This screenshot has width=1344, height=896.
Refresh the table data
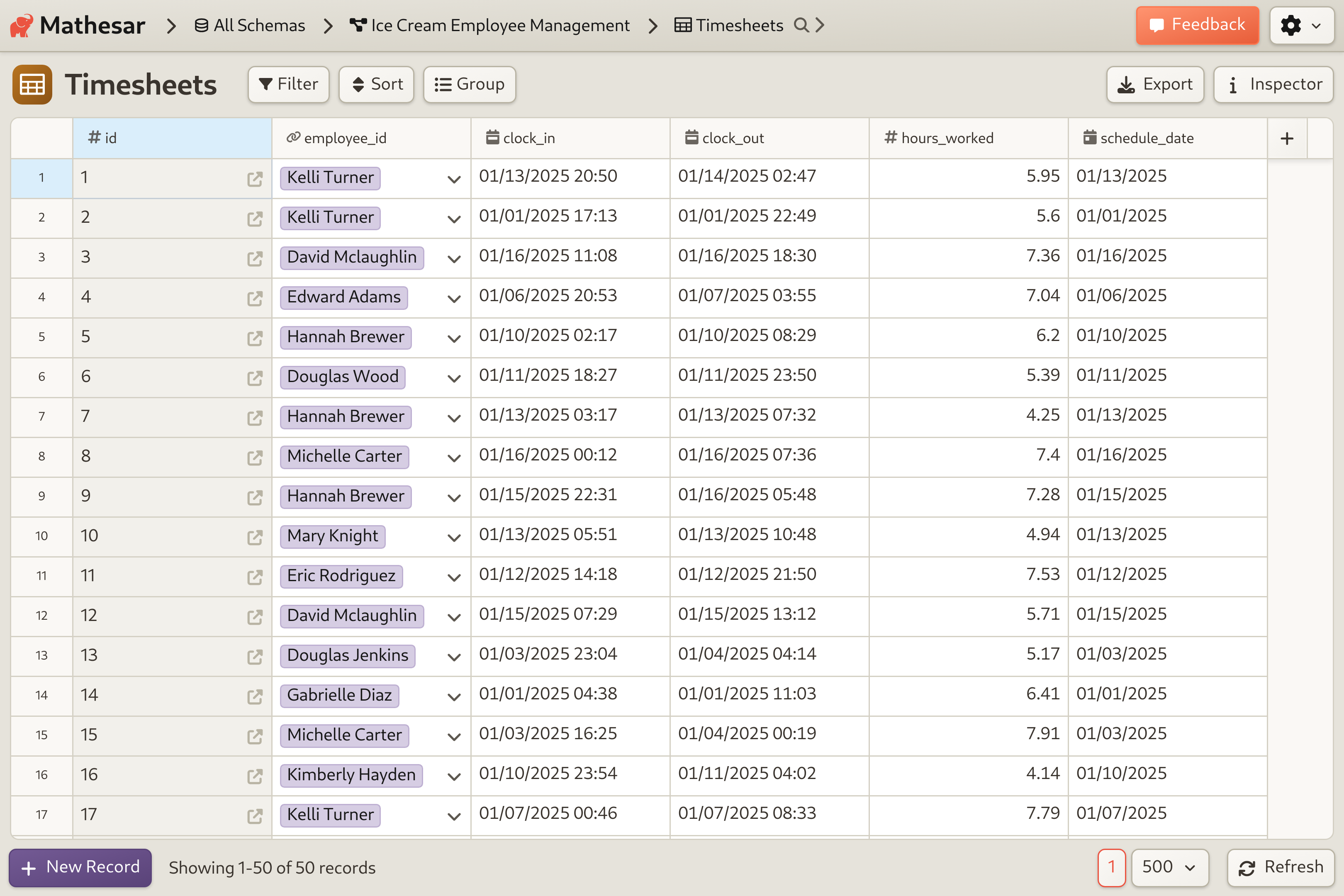1281,867
